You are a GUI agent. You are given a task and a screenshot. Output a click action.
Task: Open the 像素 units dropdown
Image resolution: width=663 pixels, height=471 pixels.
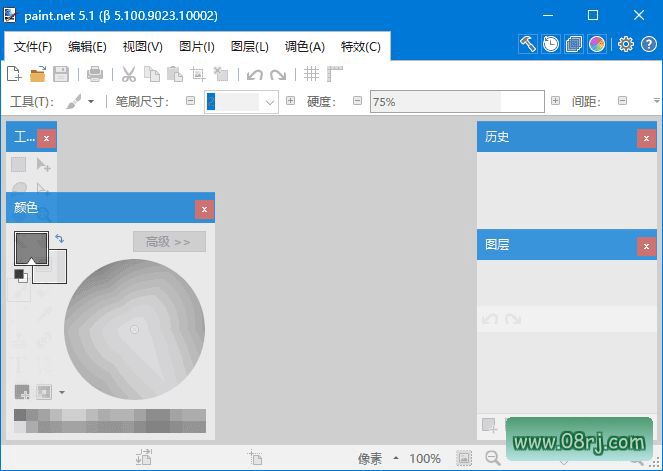tap(378, 458)
